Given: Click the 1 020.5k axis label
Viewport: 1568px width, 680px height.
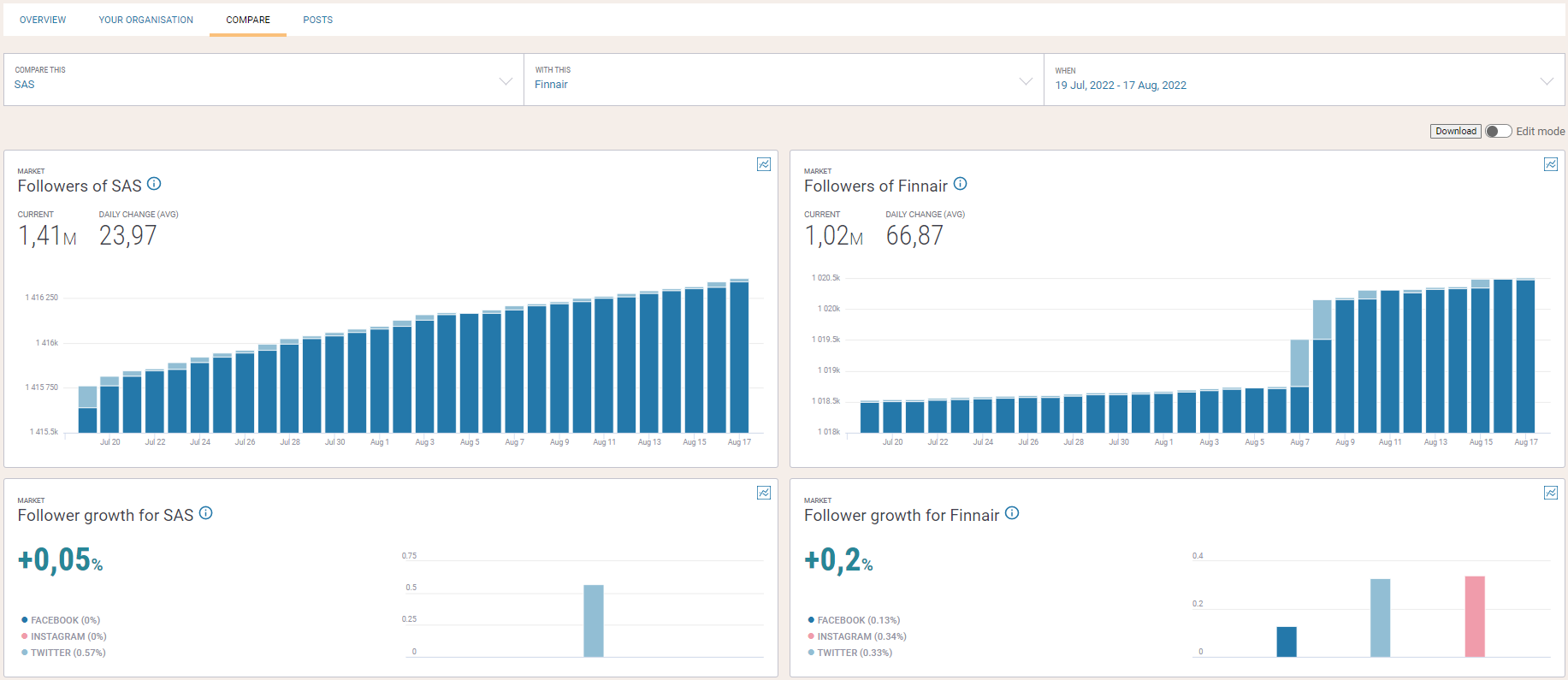Looking at the screenshot, I should tap(825, 278).
